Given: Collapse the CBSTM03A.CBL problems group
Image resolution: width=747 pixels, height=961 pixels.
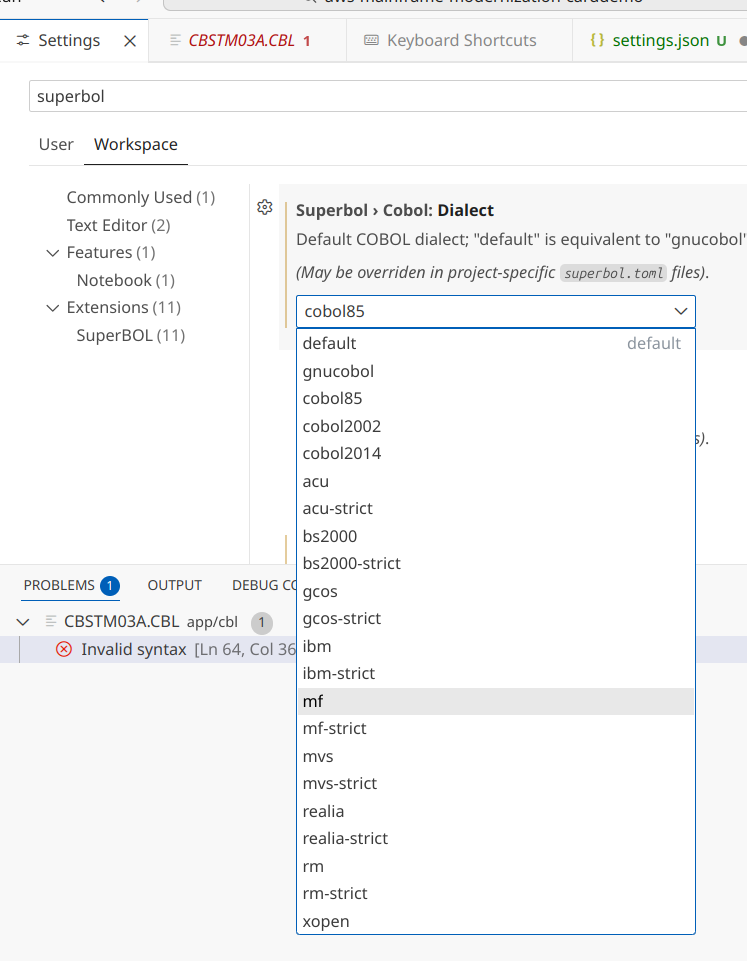Looking at the screenshot, I should [x=23, y=622].
